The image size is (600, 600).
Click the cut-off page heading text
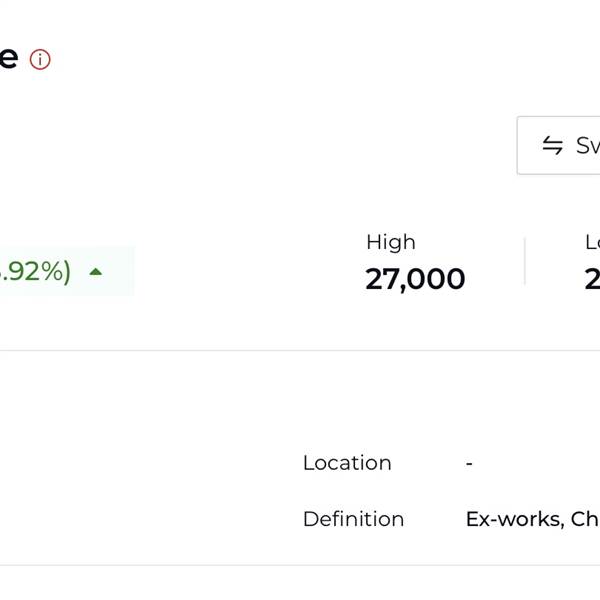click(8, 58)
